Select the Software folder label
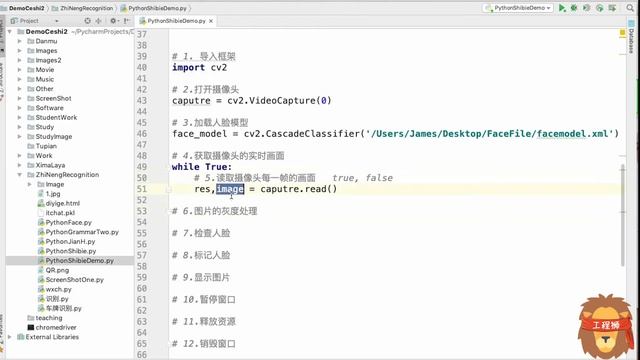 49,108
